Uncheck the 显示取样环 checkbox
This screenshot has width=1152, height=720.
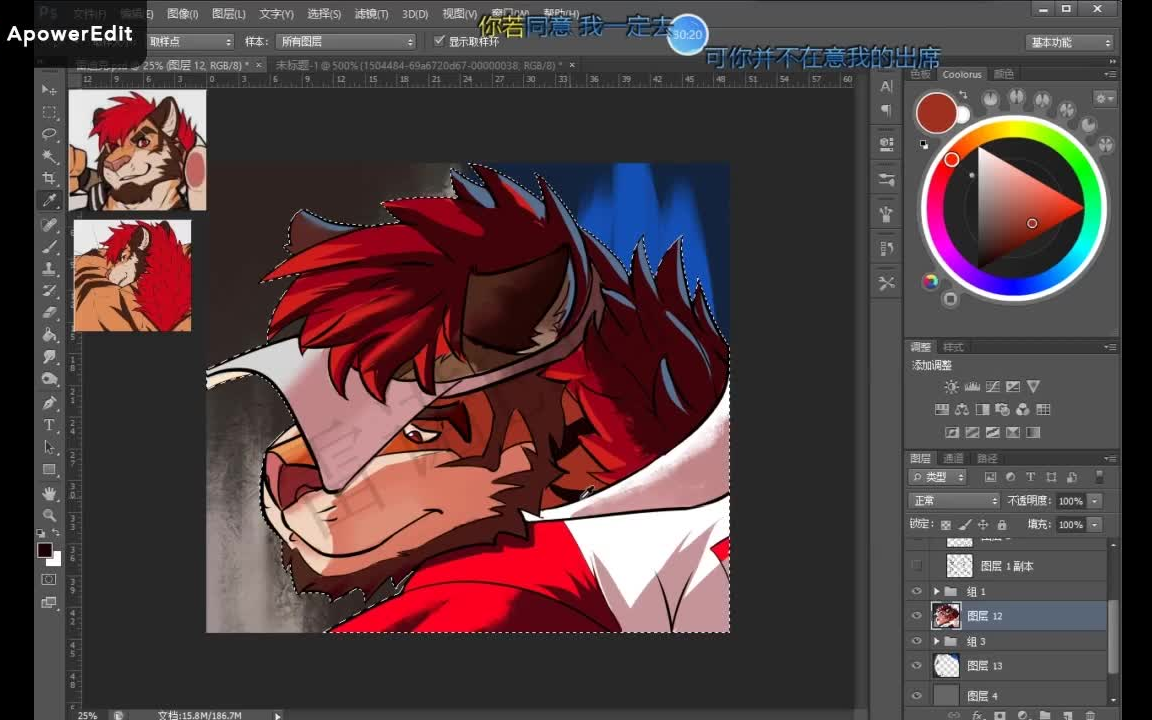439,42
